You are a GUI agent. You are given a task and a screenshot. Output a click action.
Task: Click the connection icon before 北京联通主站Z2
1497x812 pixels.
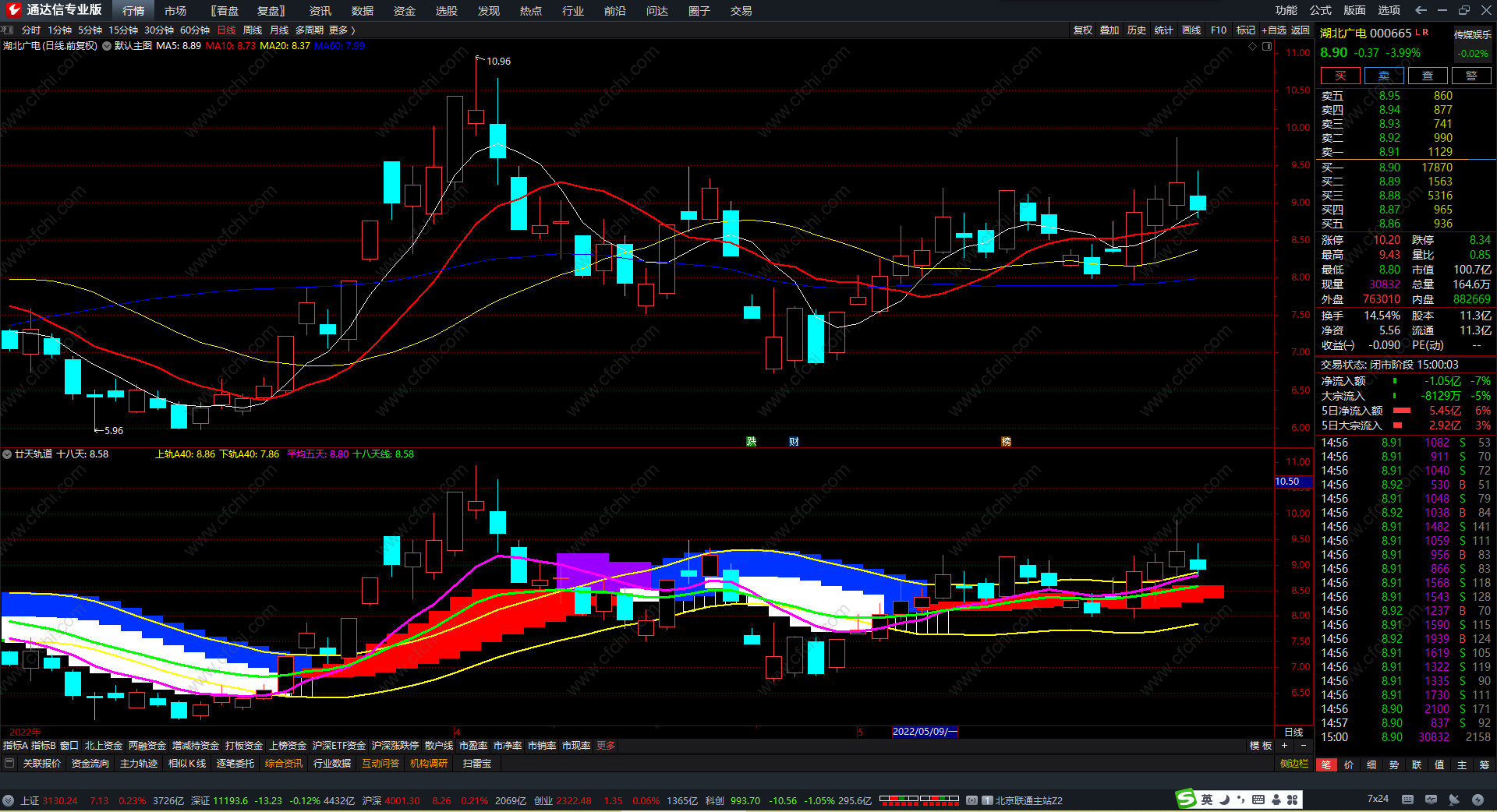coord(971,800)
